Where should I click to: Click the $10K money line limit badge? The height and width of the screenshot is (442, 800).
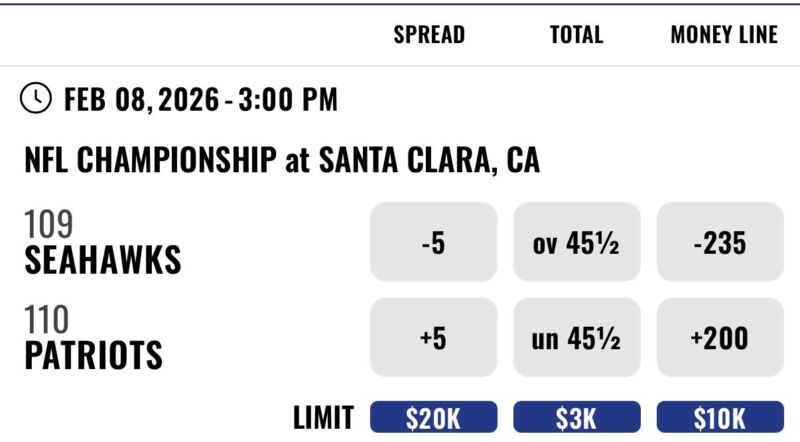click(x=719, y=417)
